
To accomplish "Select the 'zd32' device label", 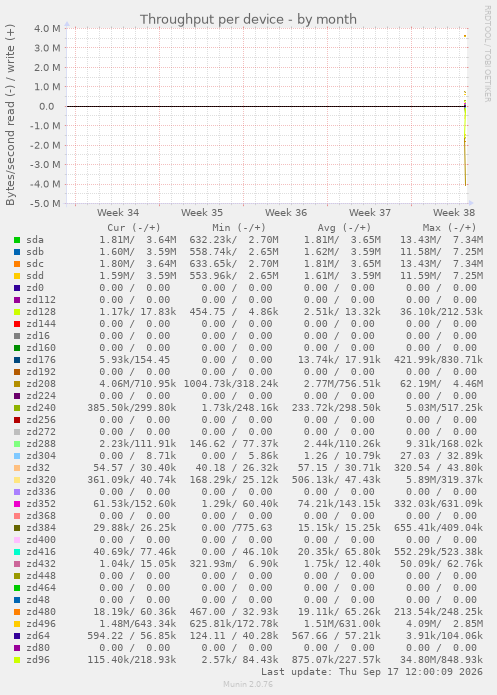I will click(x=38, y=468).
